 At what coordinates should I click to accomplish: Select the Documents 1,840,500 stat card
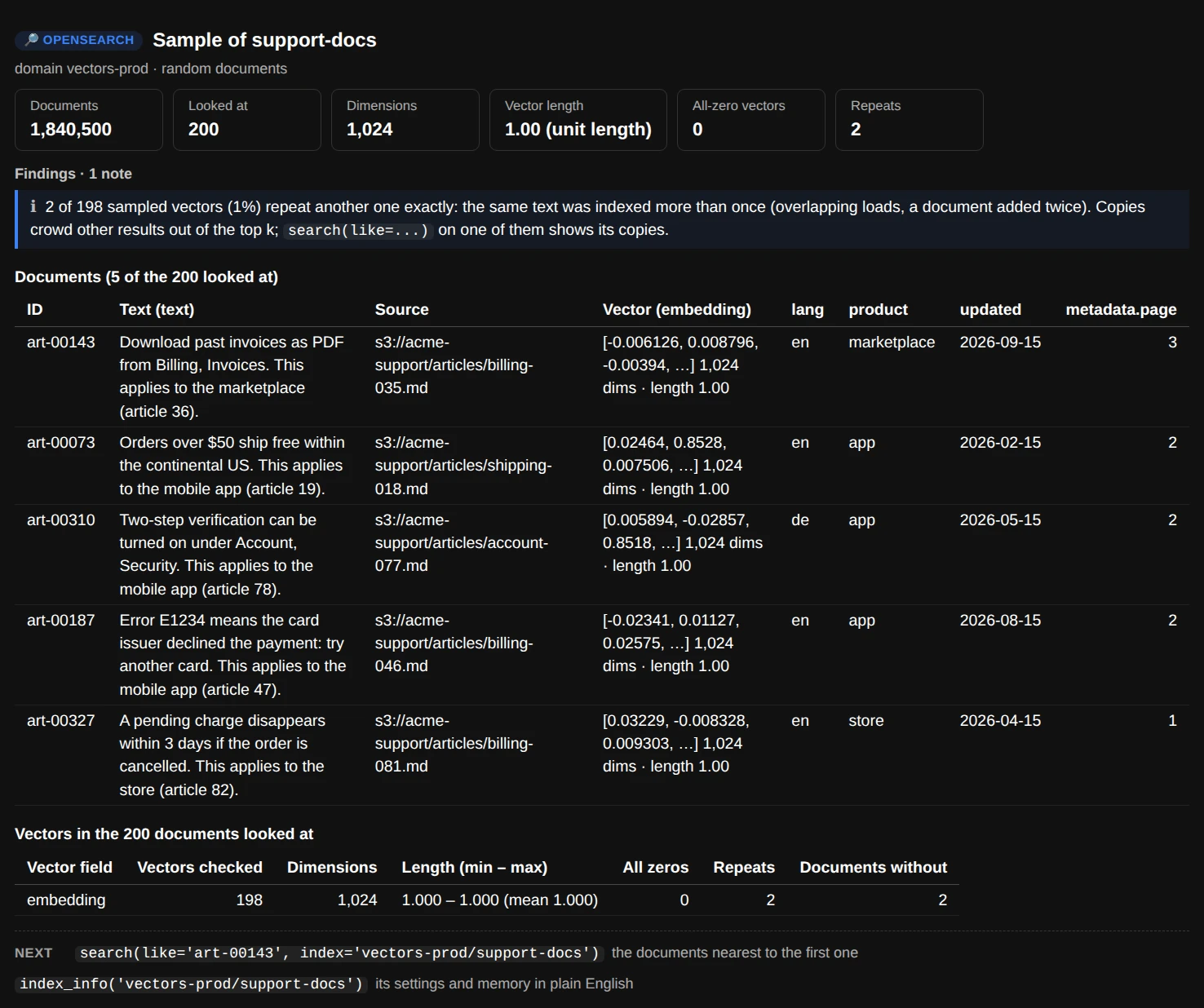(89, 120)
